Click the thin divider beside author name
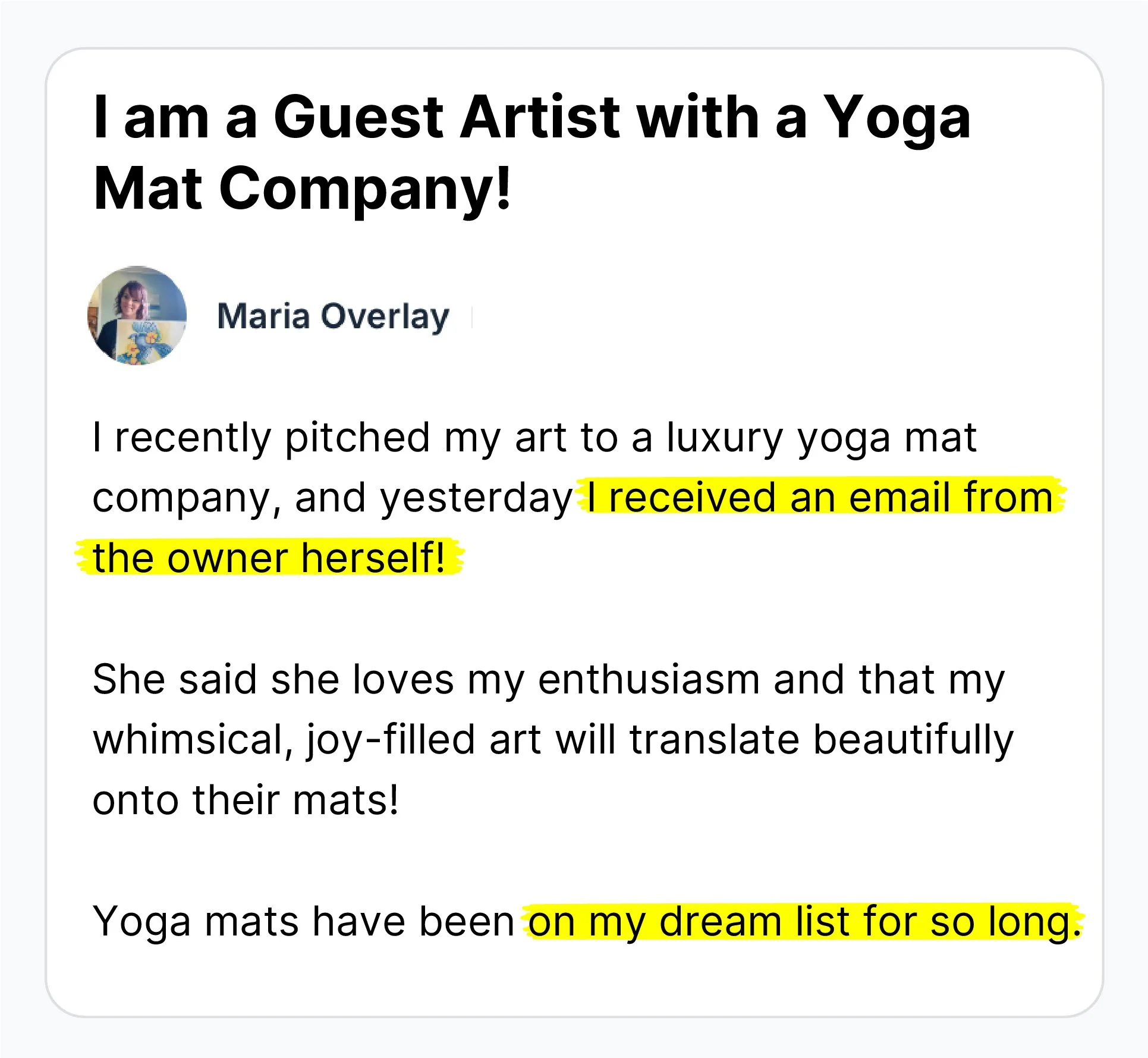The height and width of the screenshot is (1058, 1148). pyautogui.click(x=471, y=317)
